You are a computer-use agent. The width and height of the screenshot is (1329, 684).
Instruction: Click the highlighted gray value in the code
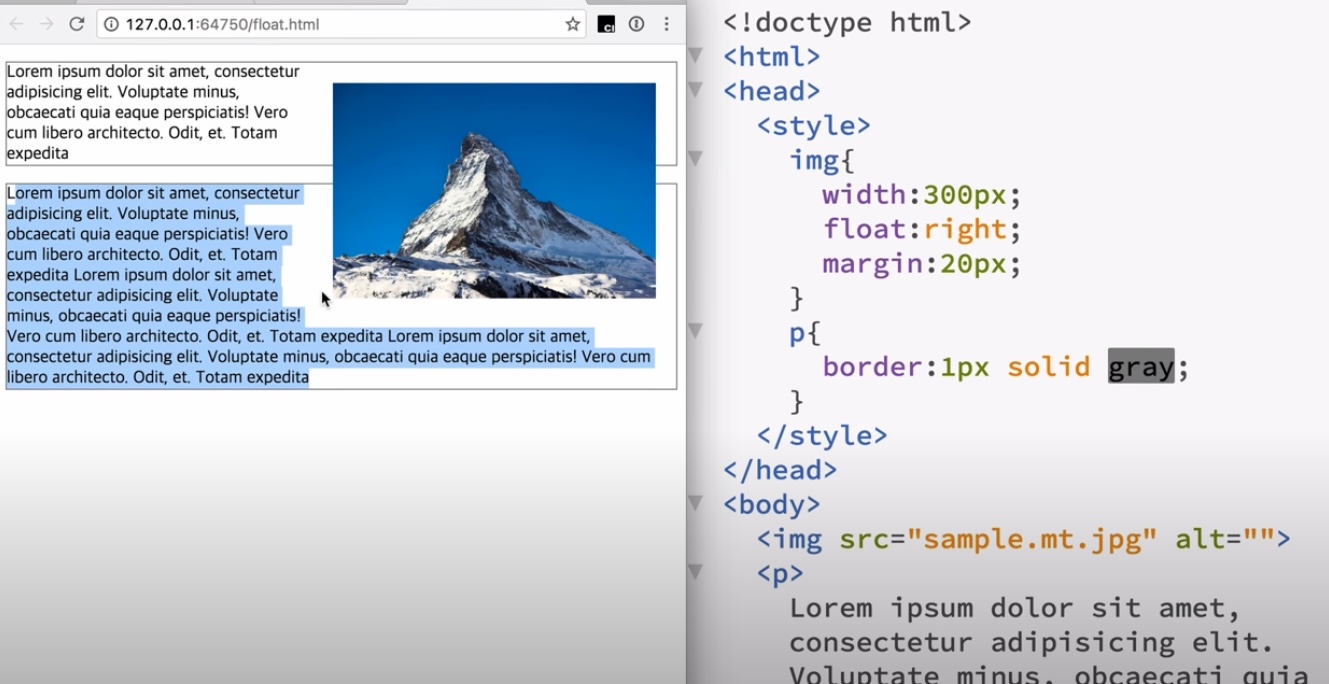point(1141,367)
